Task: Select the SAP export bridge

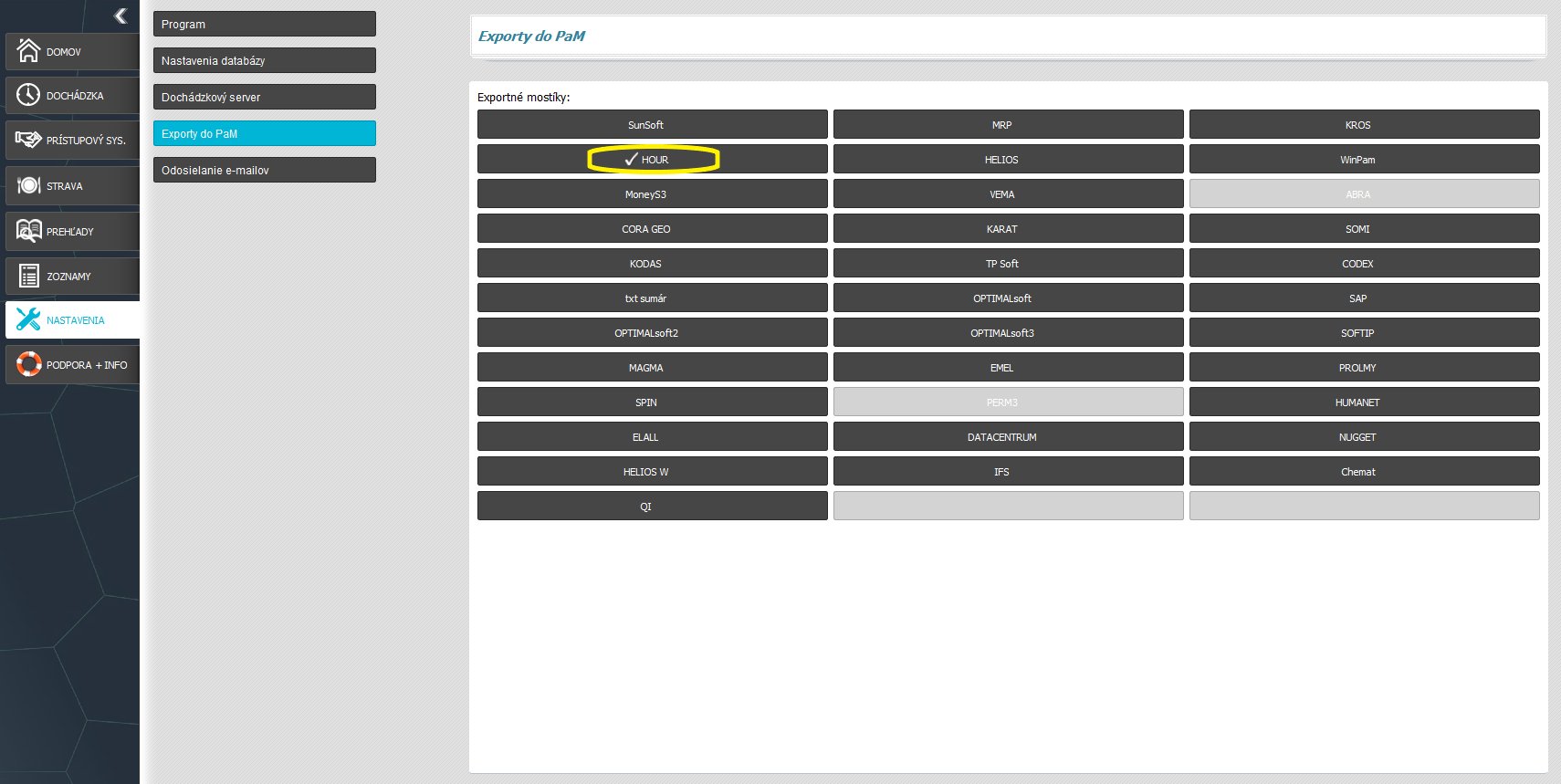Action: [1365, 298]
